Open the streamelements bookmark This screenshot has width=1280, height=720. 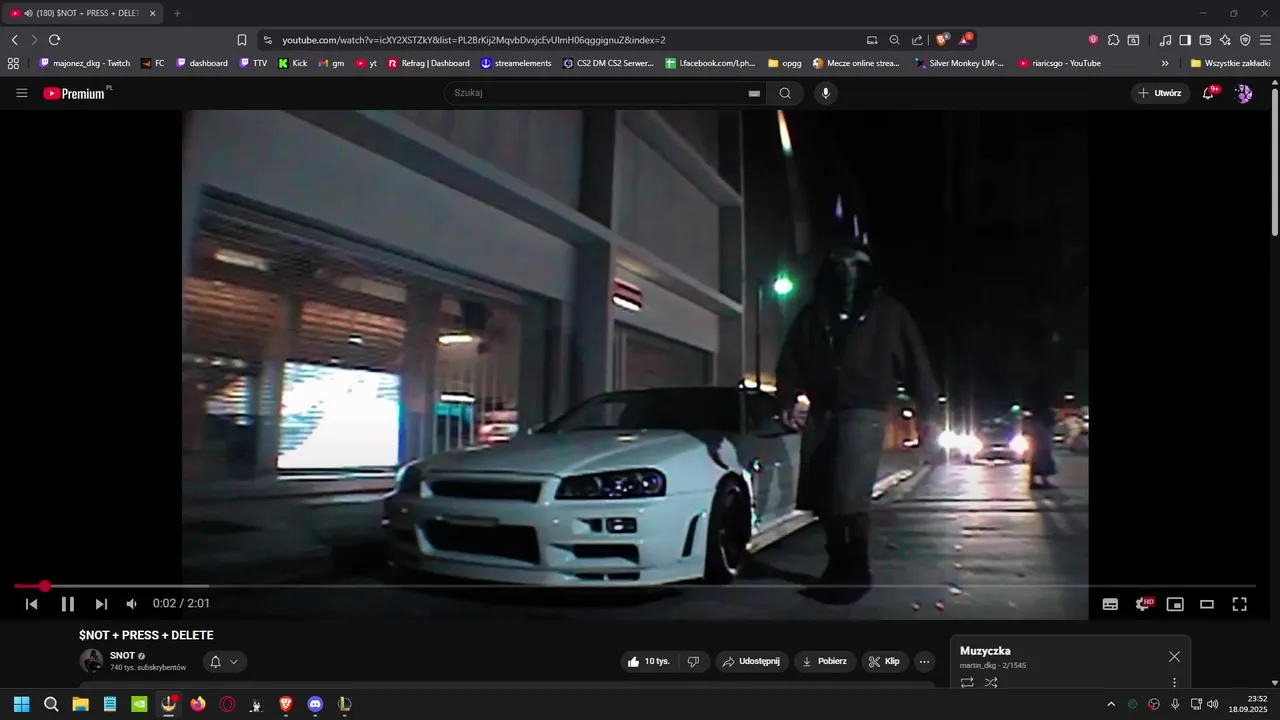(x=516, y=63)
